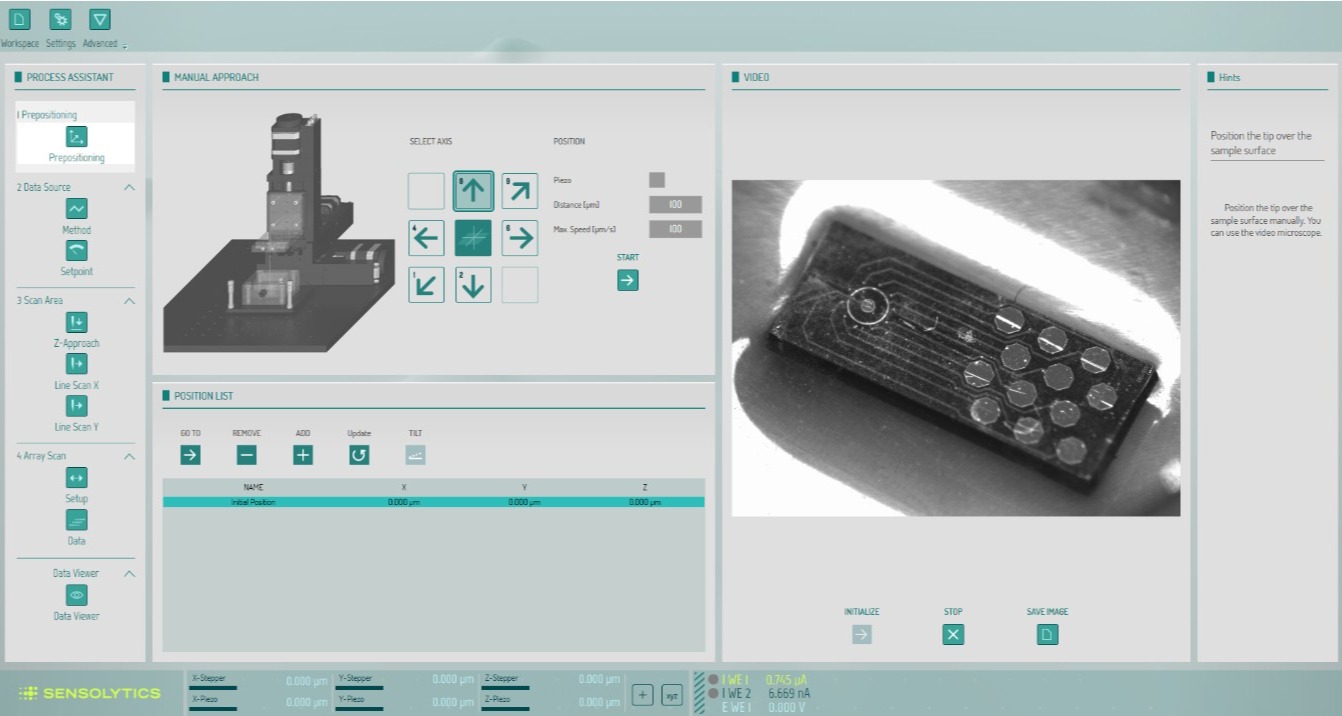Click the START arrow button
1342x716 pixels.
click(x=628, y=281)
